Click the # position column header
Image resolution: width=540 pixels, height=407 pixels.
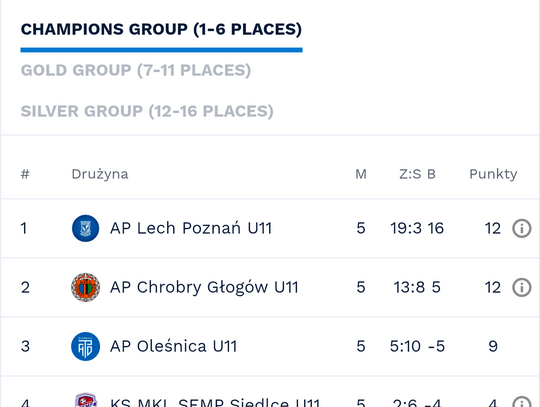[x=25, y=174]
